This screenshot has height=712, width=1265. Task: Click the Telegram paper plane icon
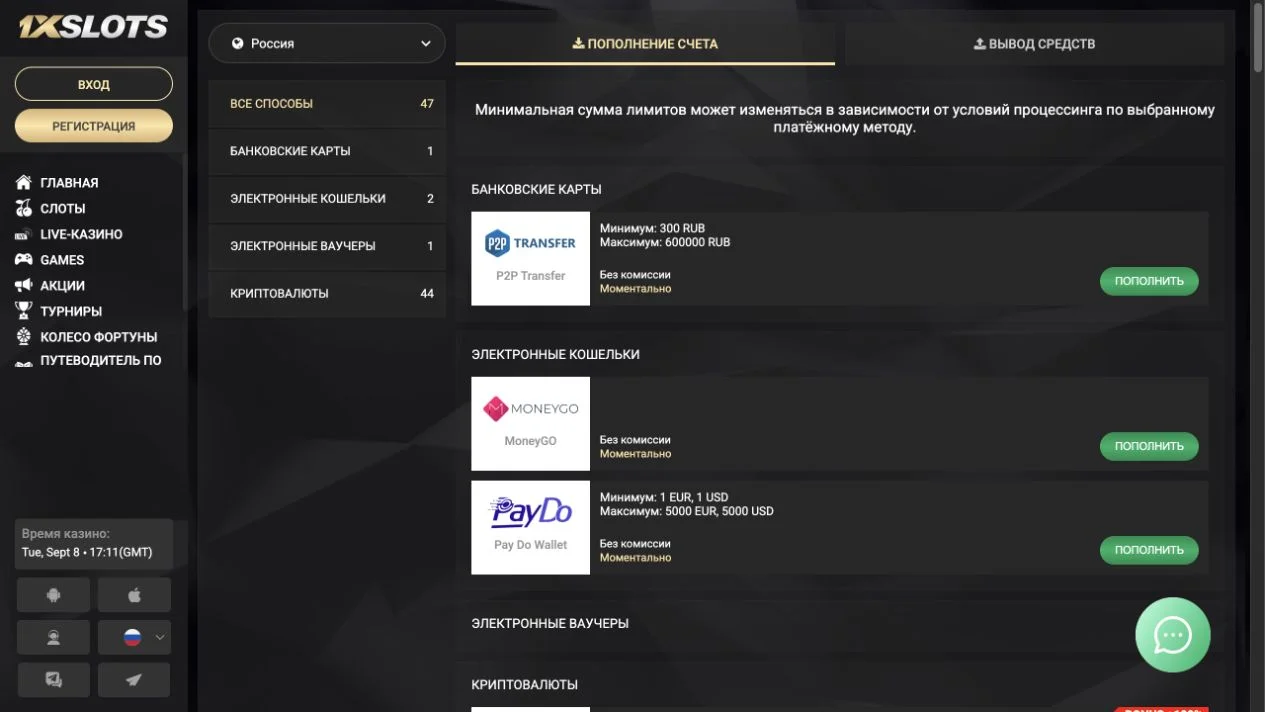pos(134,680)
